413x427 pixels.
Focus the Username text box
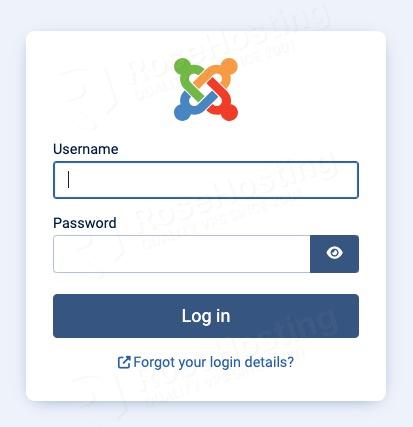[206, 180]
